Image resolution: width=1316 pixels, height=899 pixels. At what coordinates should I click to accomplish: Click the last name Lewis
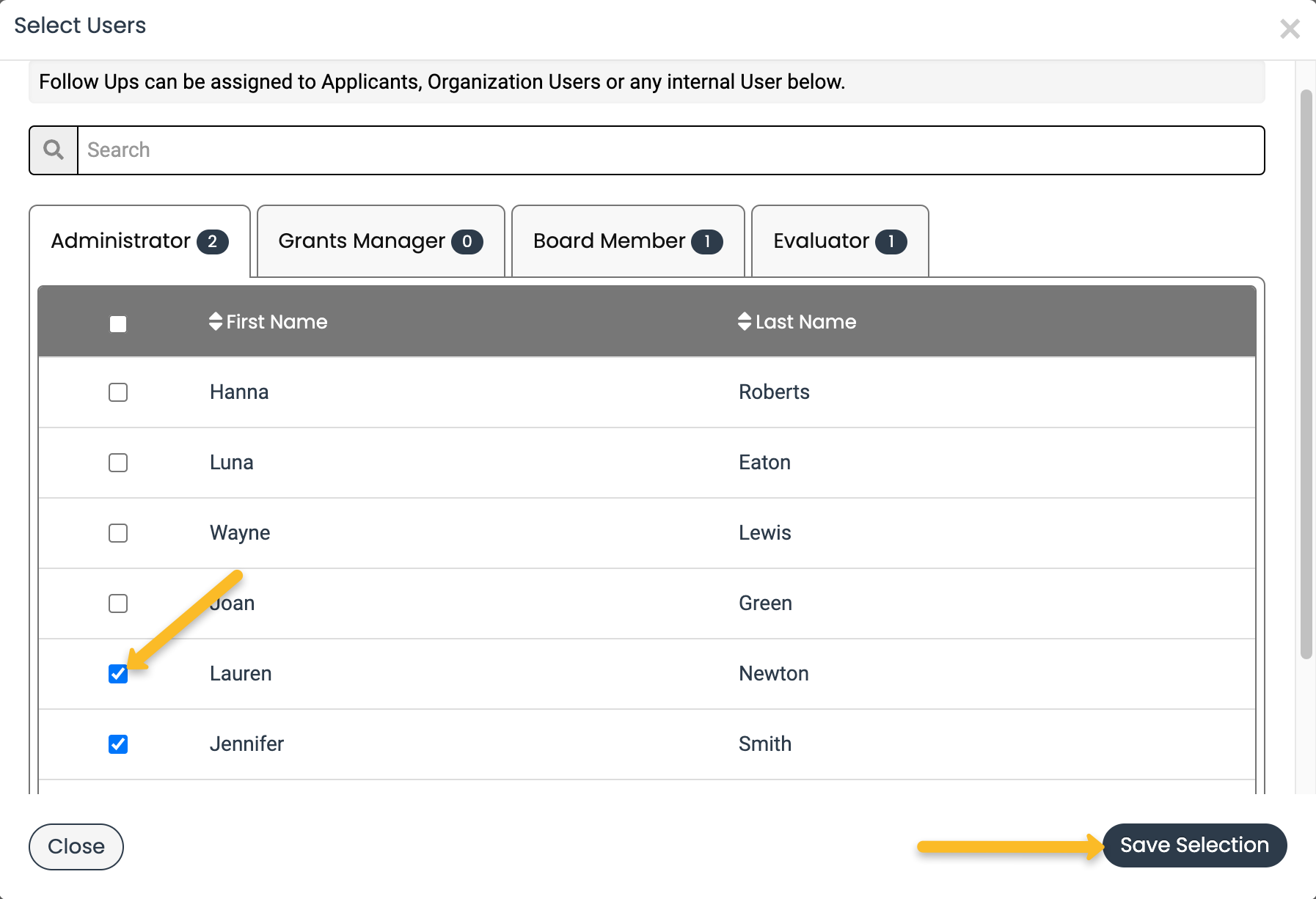pyautogui.click(x=764, y=533)
